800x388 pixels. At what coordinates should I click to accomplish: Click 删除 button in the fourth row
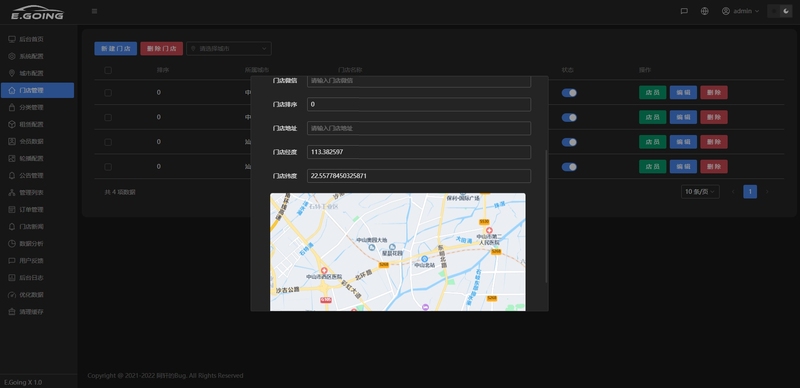tap(714, 166)
